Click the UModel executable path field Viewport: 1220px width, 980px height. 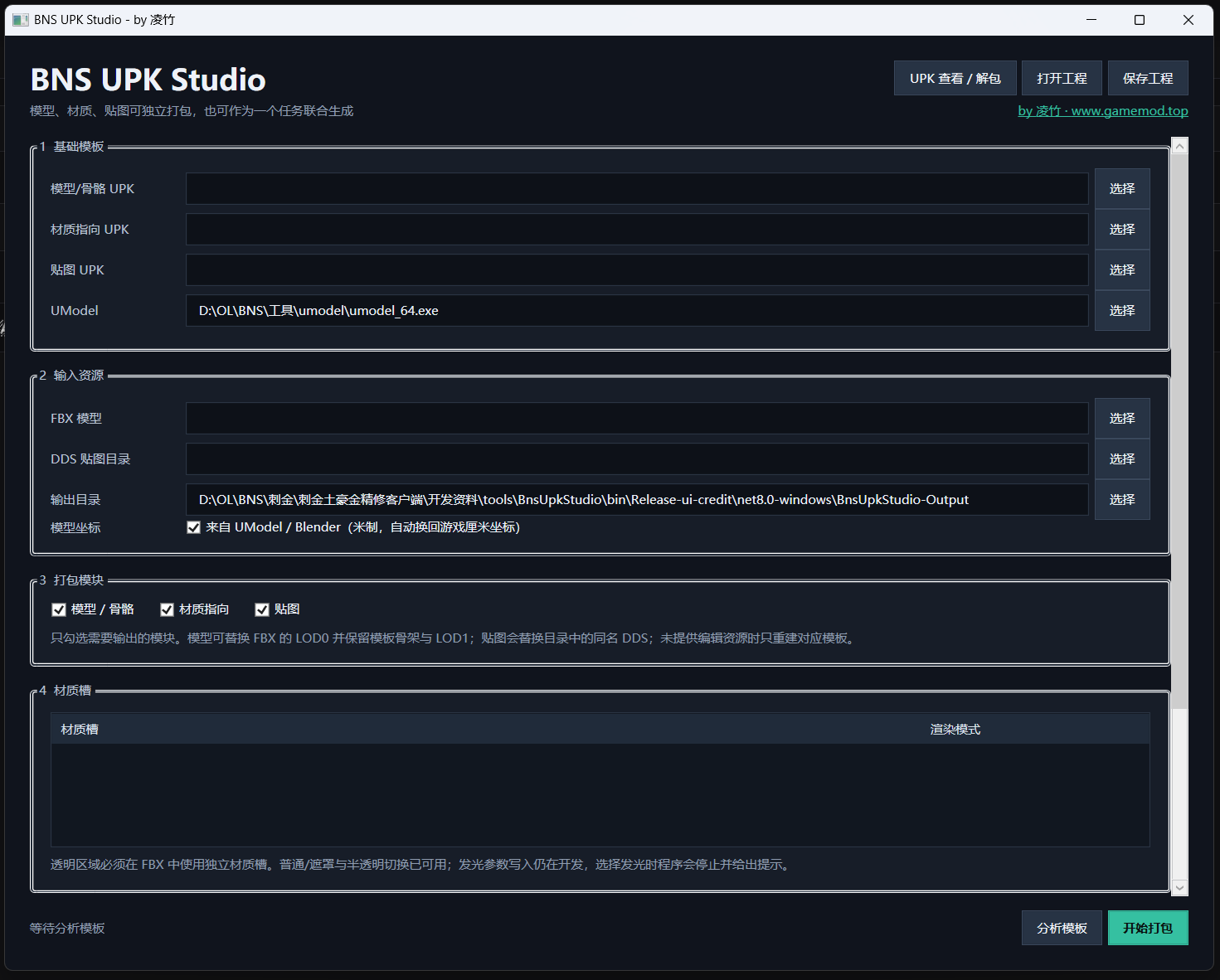point(637,310)
